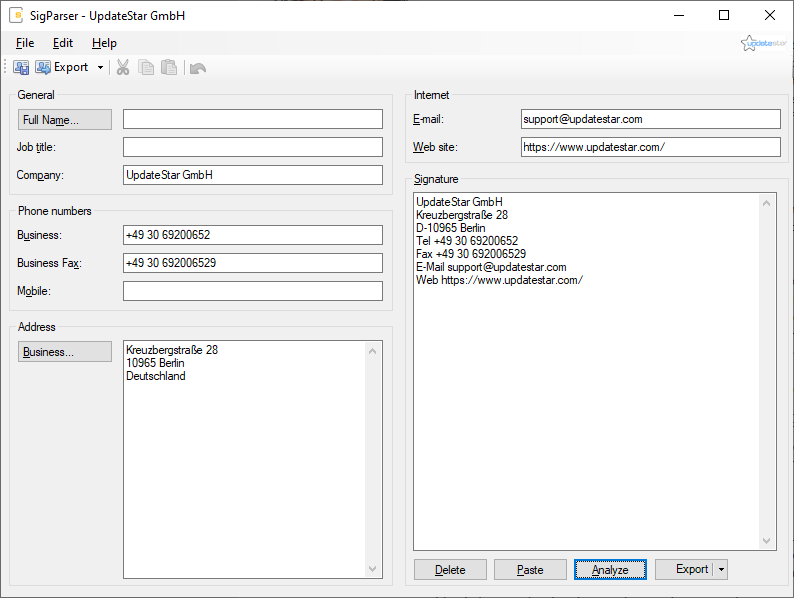Click the UpdateStar logo
The height and width of the screenshot is (598, 794).
[x=764, y=43]
